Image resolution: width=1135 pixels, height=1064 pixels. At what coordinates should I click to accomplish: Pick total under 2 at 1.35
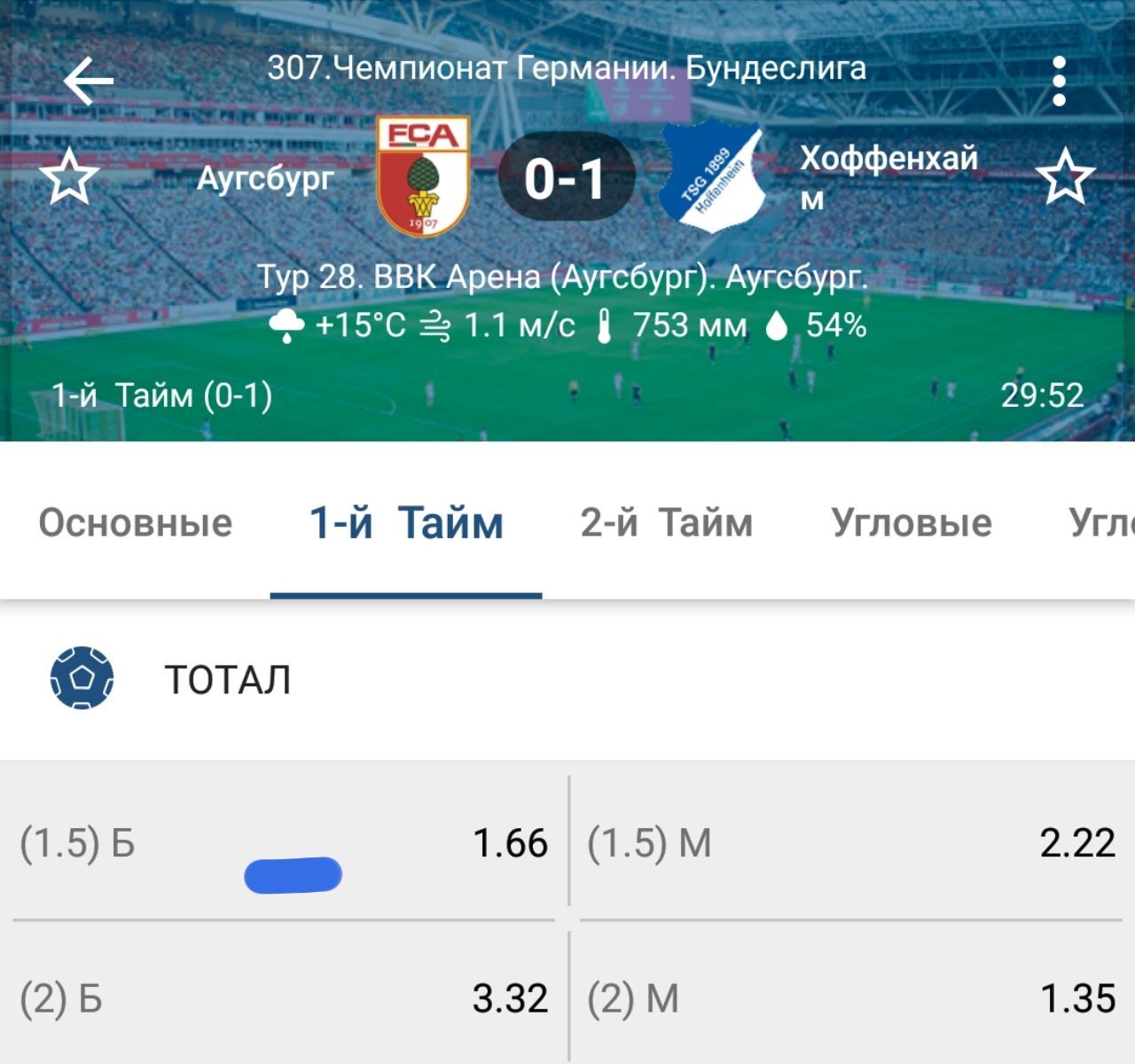[849, 997]
